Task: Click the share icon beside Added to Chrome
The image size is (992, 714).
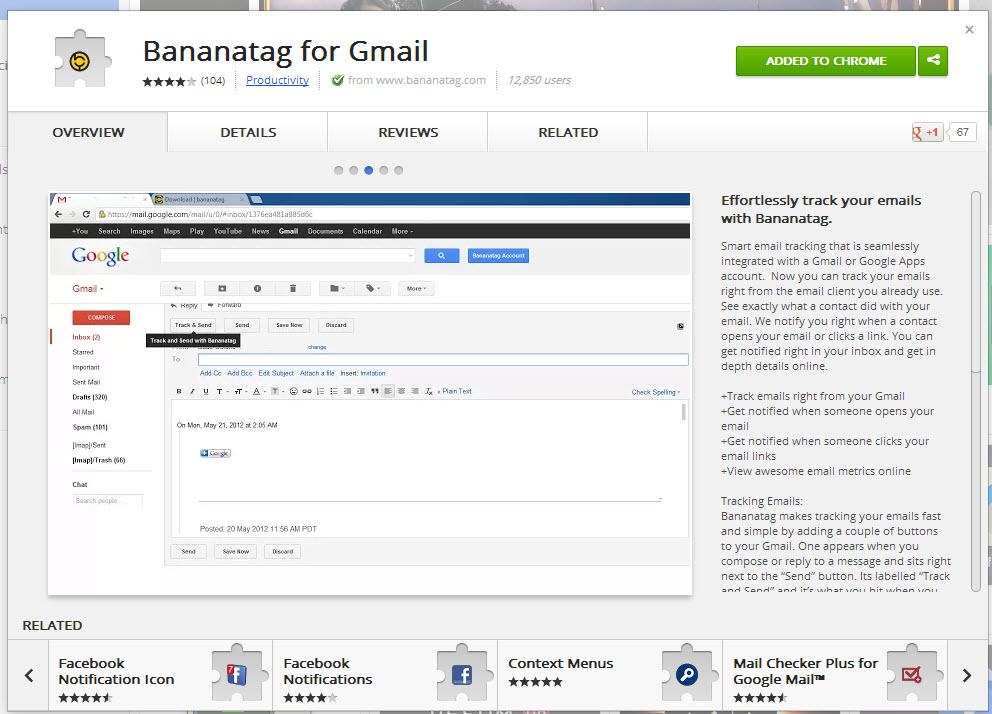Action: pos(933,61)
